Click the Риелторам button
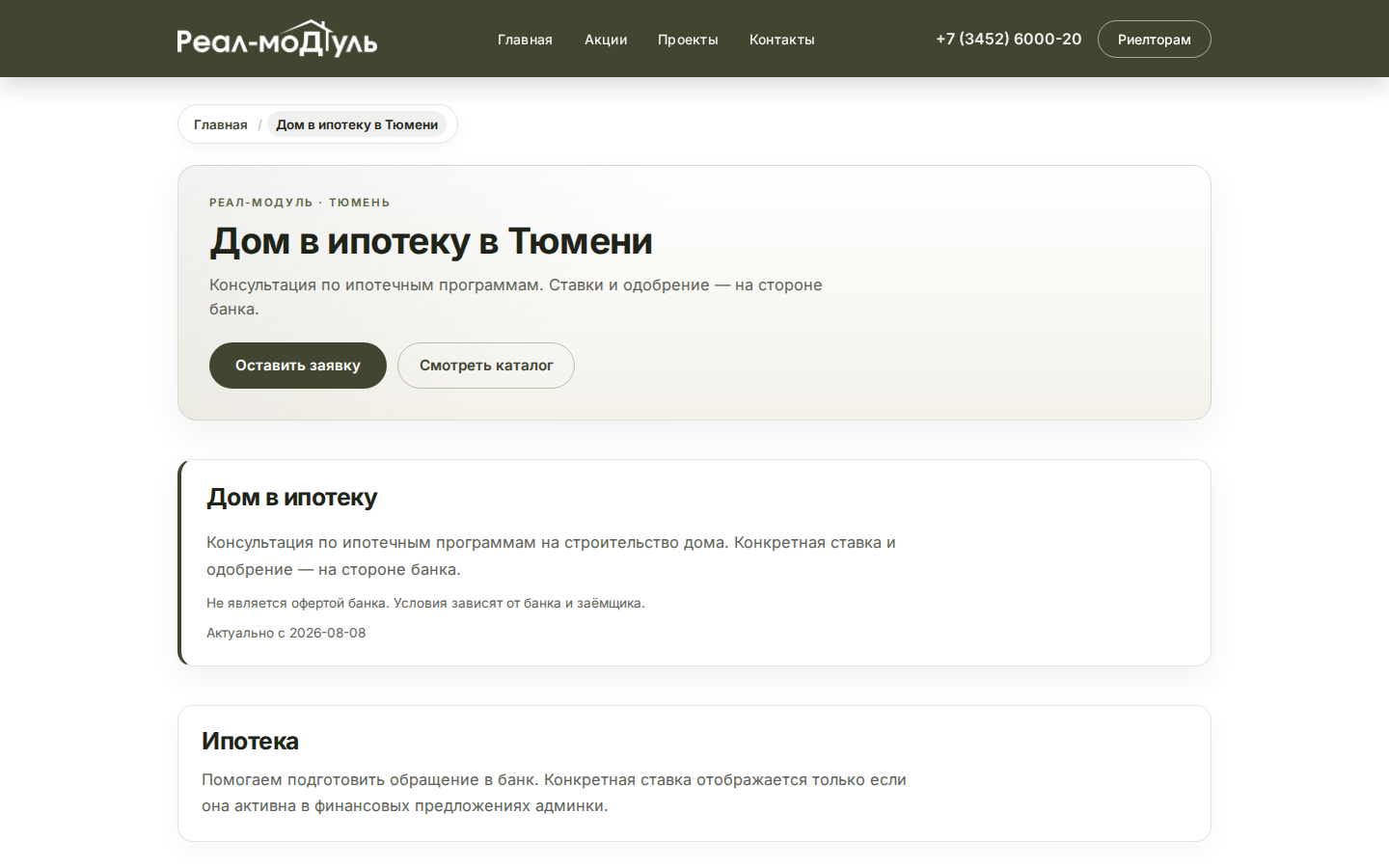 1155,40
